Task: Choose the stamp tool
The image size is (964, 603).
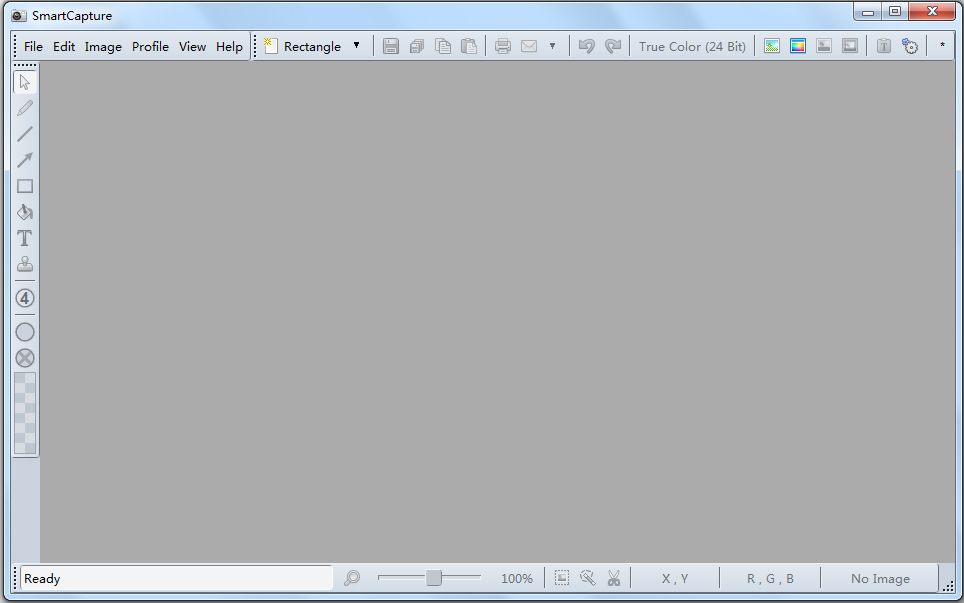Action: (x=25, y=264)
